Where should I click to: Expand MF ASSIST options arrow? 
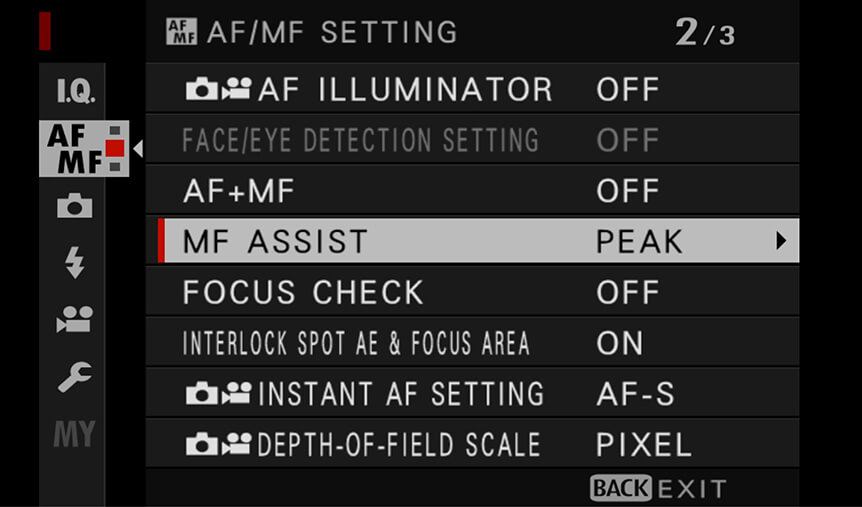click(781, 241)
